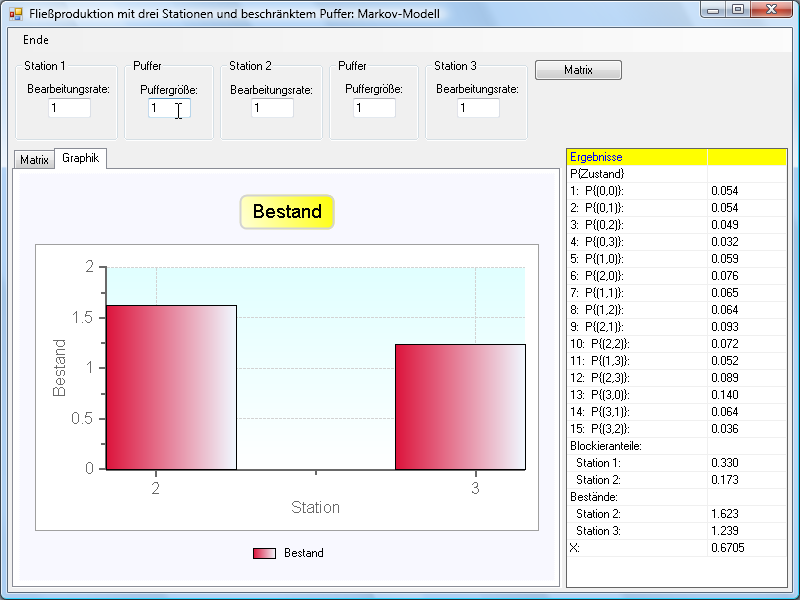Click the bar for Station 3
Viewport: 800px width, 600px height.
pyautogui.click(x=460, y=406)
